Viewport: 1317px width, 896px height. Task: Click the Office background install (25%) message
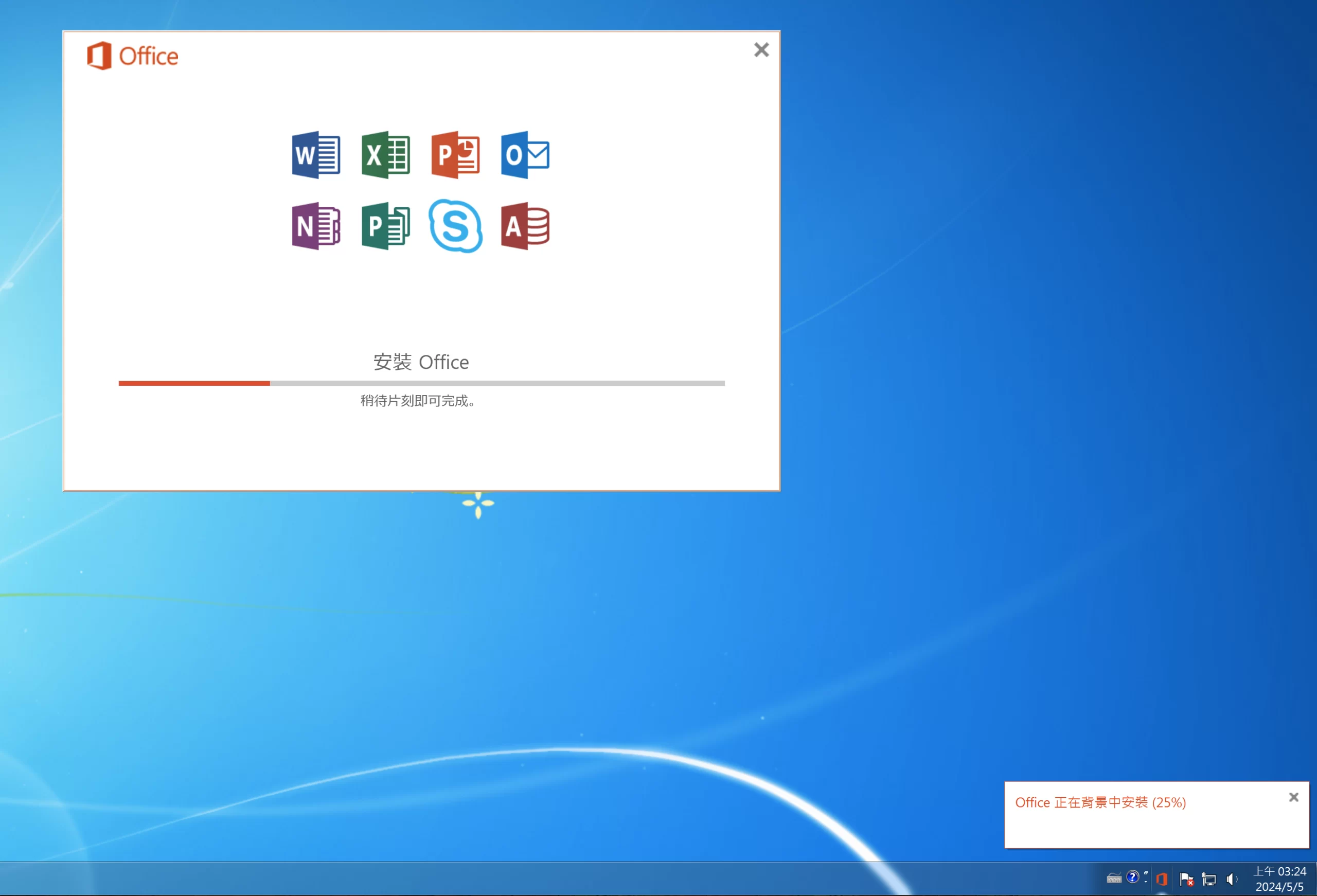click(x=1100, y=802)
